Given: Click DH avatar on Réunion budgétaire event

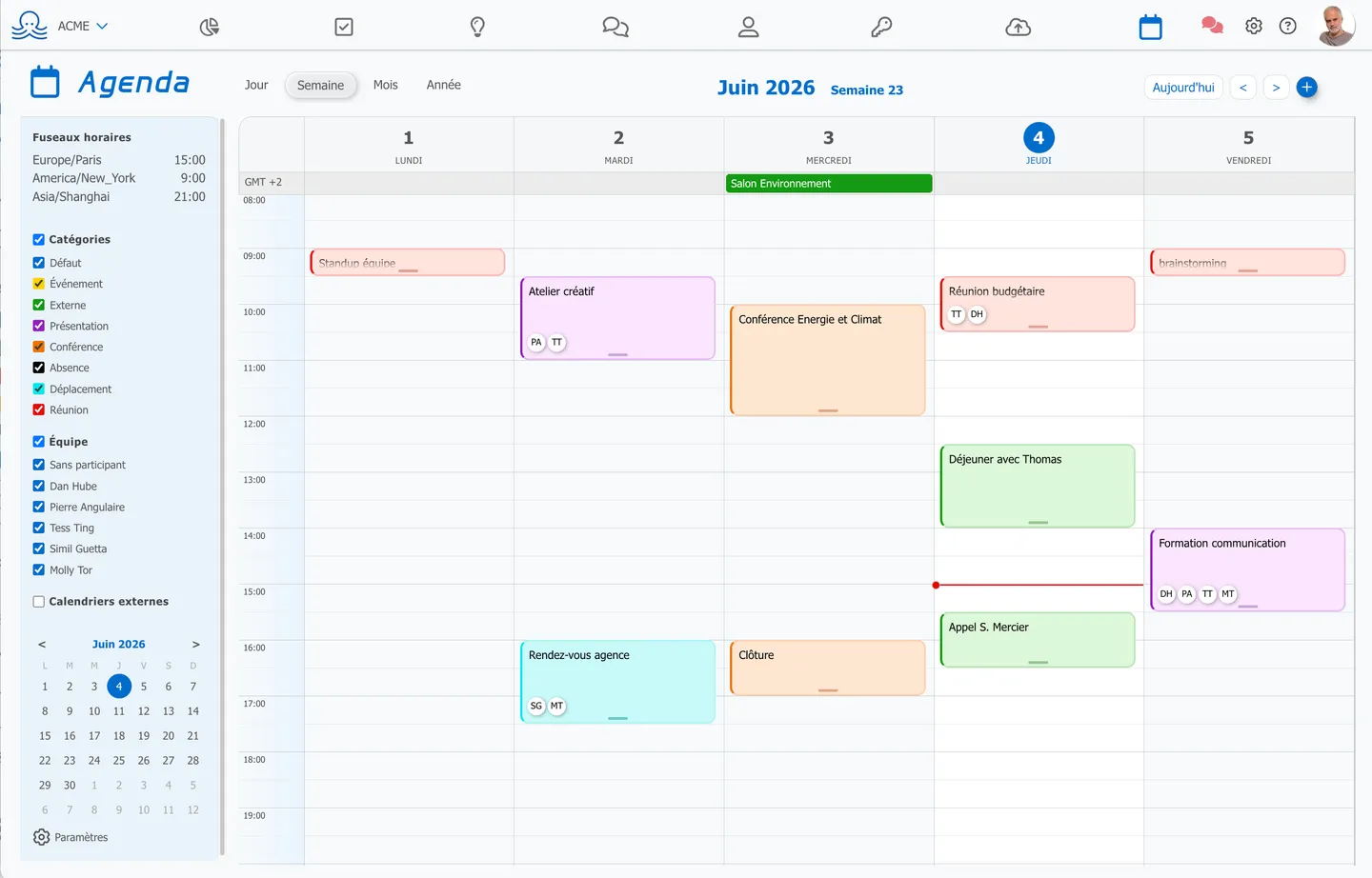Looking at the screenshot, I should pyautogui.click(x=977, y=314).
